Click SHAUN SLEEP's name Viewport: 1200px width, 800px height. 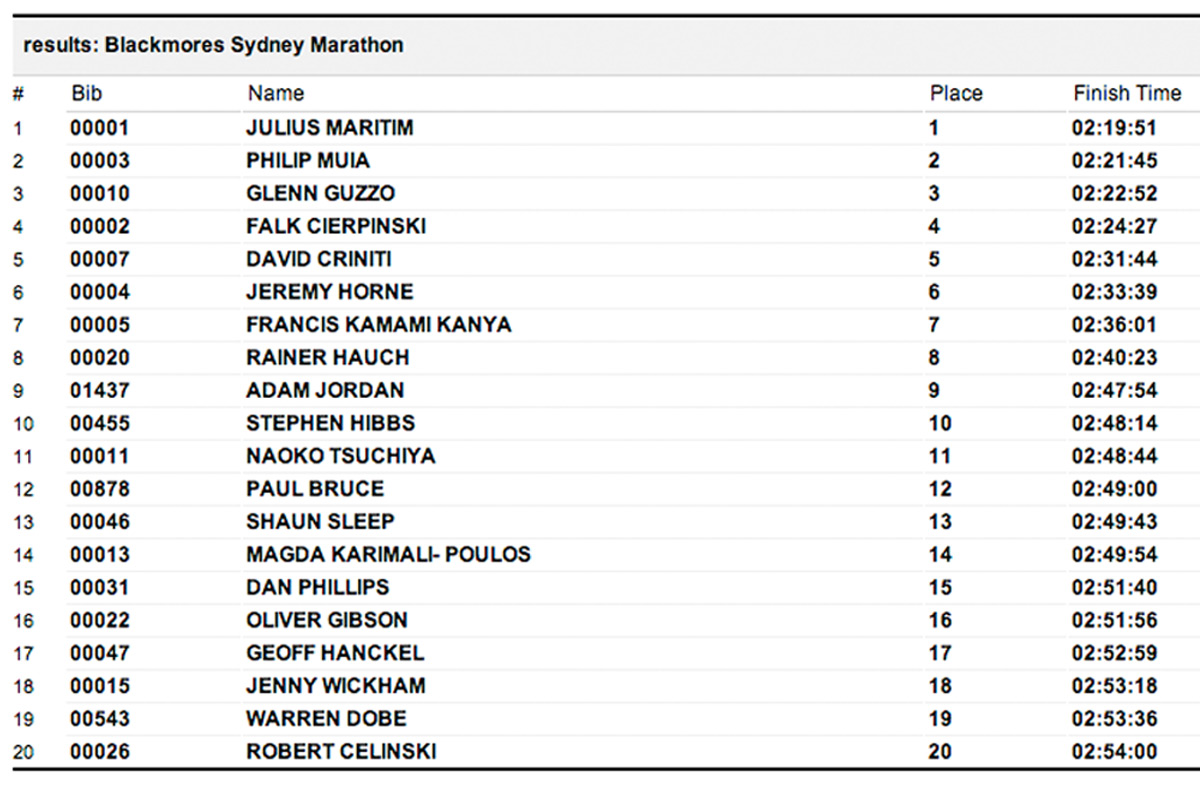point(321,522)
